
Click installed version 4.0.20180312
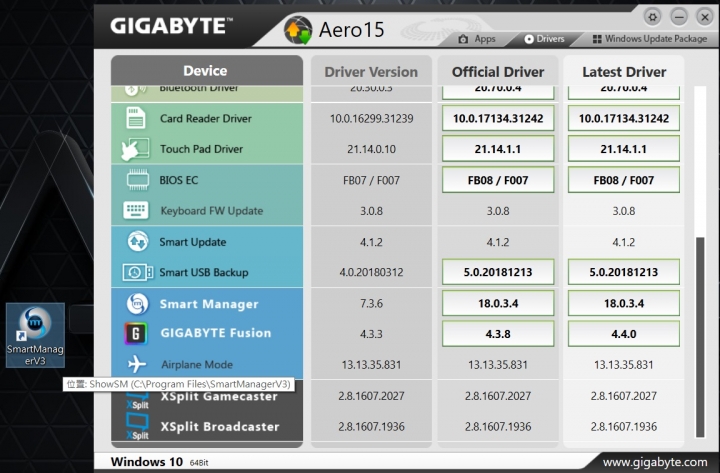click(371, 272)
